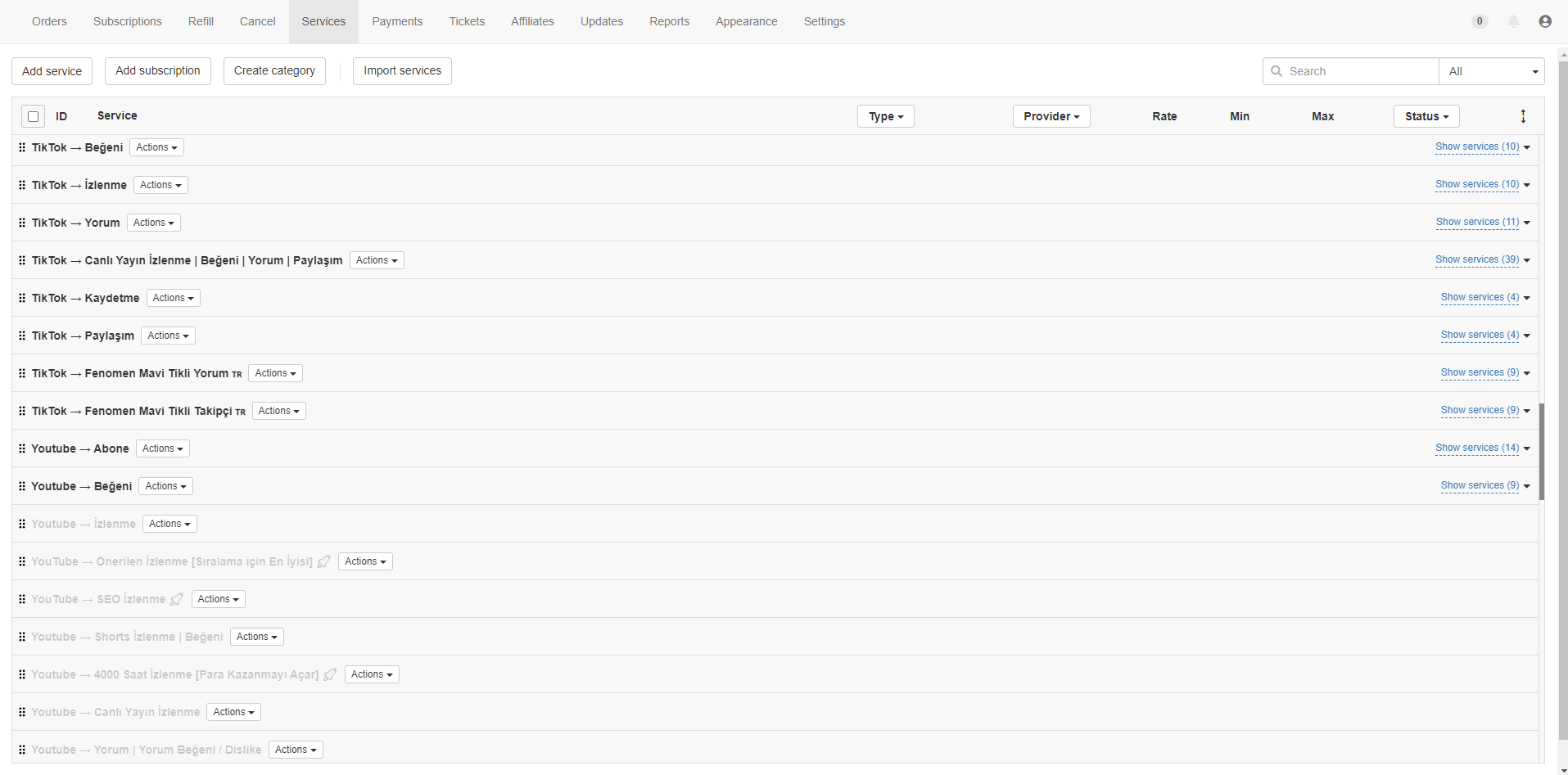Open the Status filter dropdown
Viewport: 1568px width, 775px height.
pos(1426,116)
